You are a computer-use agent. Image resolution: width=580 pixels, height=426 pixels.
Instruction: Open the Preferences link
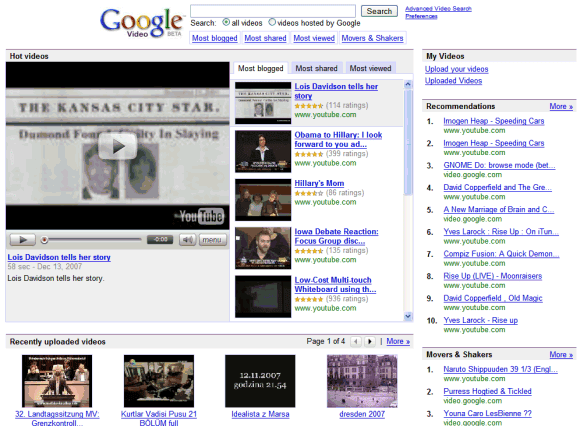(421, 16)
